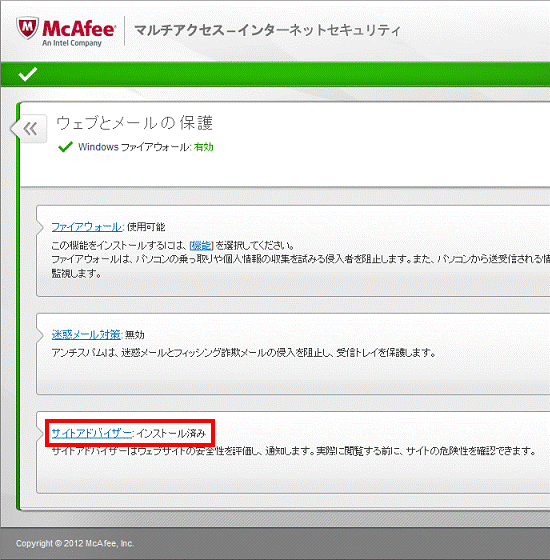Open the 迷惑メール対策 link
The height and width of the screenshot is (560, 550).
pyautogui.click(x=86, y=335)
